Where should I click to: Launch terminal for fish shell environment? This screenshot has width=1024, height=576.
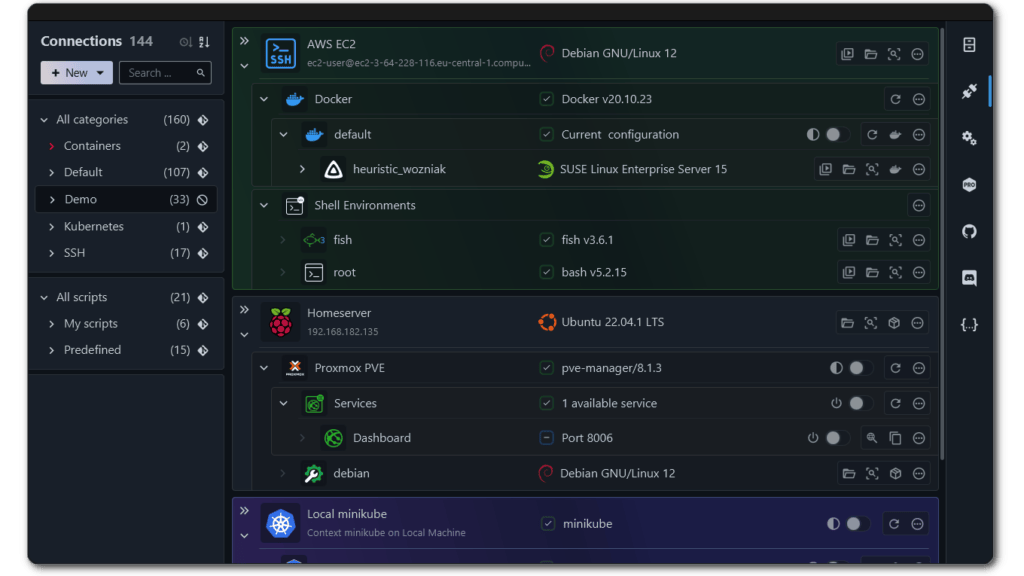(x=848, y=240)
